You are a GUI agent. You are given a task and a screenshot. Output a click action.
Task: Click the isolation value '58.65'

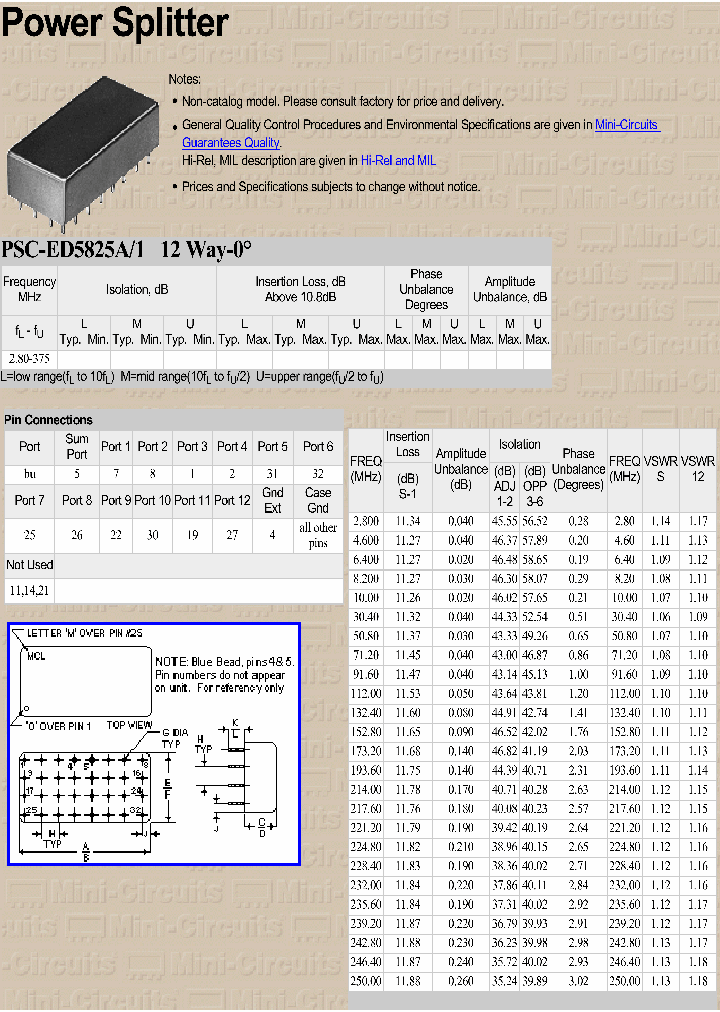click(535, 560)
